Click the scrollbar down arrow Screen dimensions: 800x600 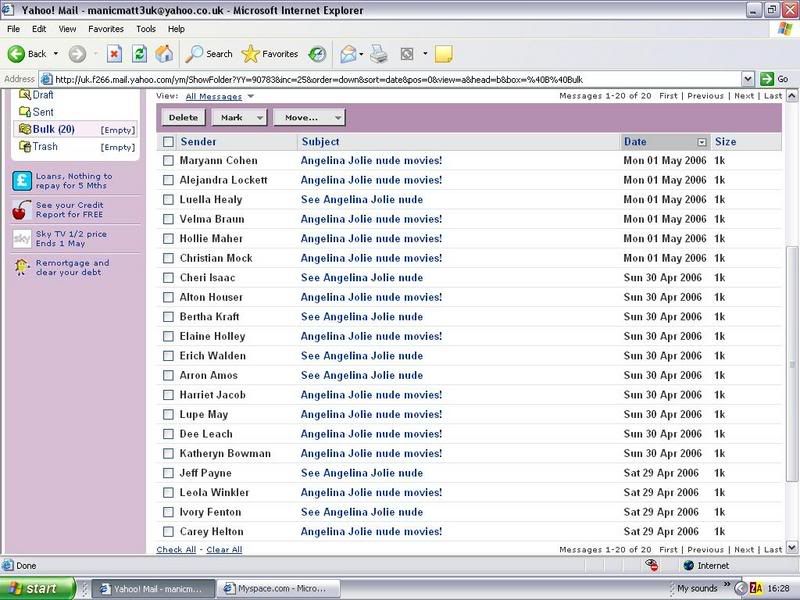pyautogui.click(x=792, y=547)
